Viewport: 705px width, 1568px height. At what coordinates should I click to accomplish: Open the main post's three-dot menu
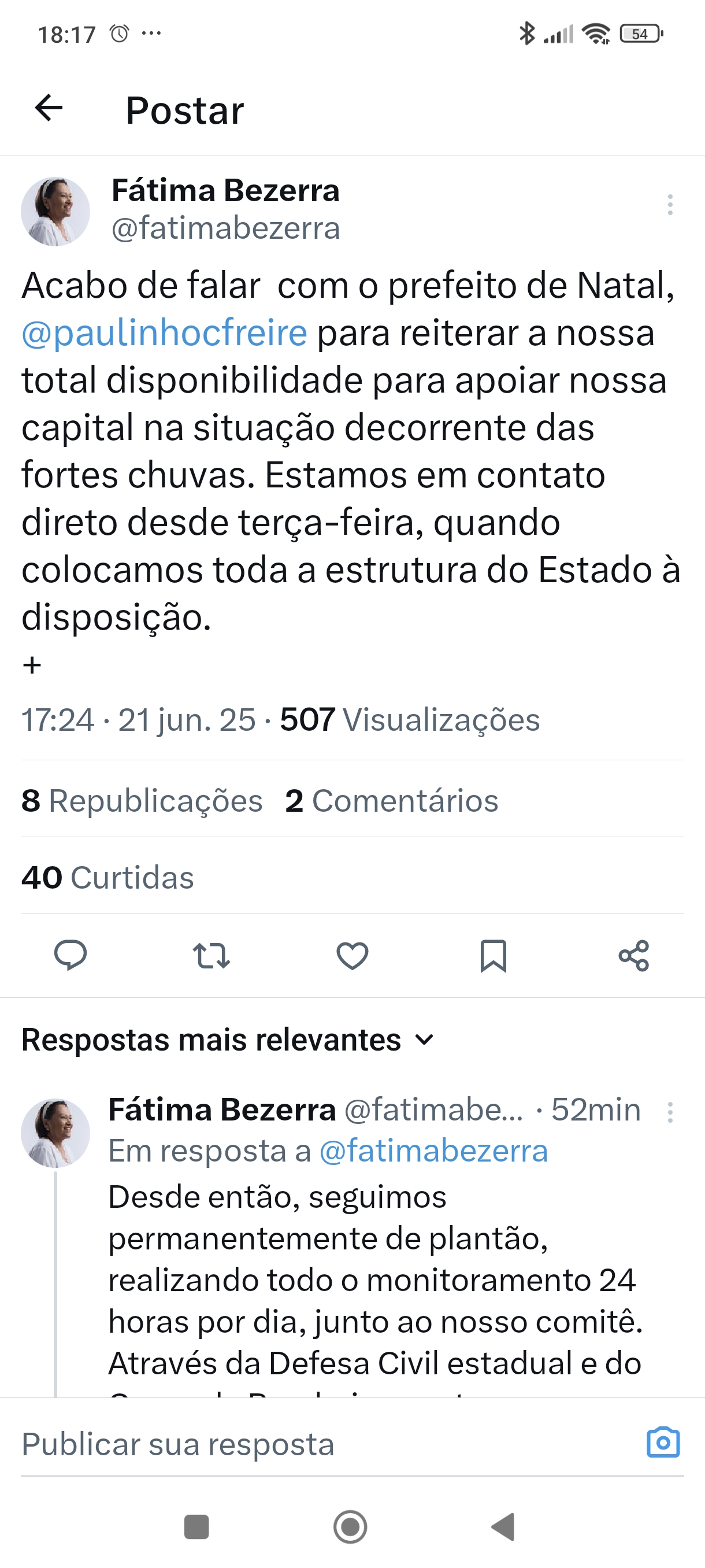[x=670, y=205]
